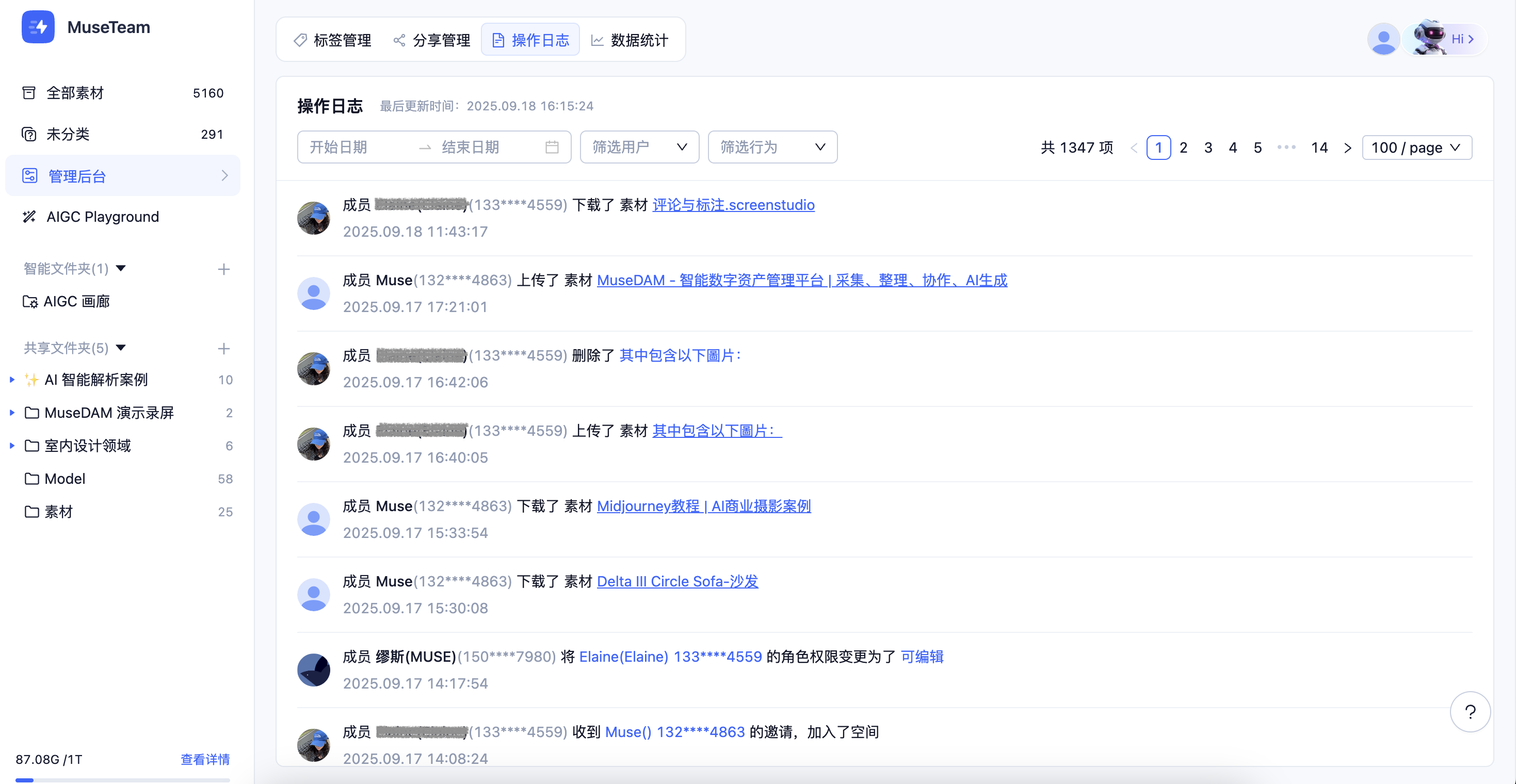Expand the AI 智能解析案例 folder
The width and height of the screenshot is (1516, 784).
pyautogui.click(x=12, y=380)
